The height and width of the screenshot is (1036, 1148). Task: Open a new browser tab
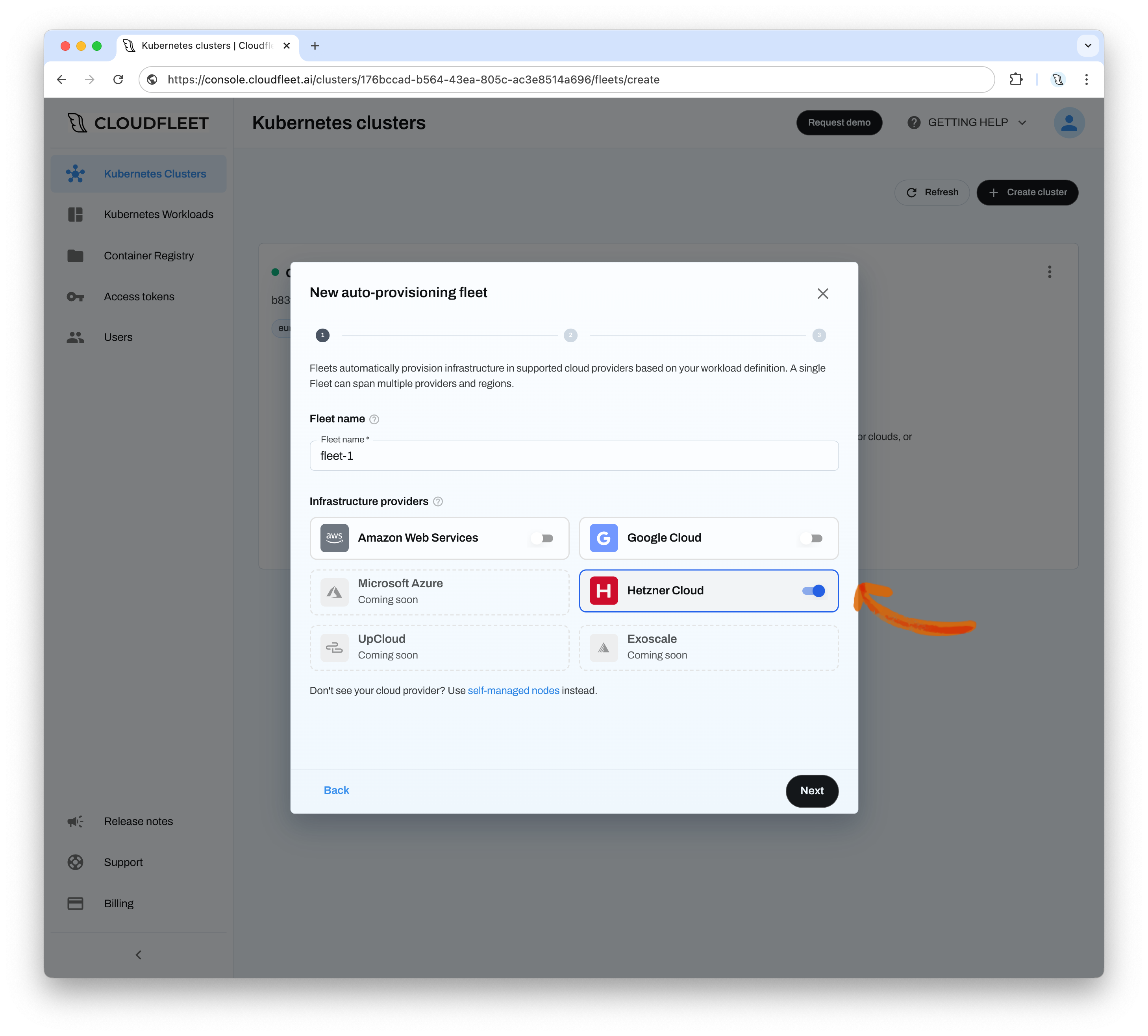tap(315, 46)
